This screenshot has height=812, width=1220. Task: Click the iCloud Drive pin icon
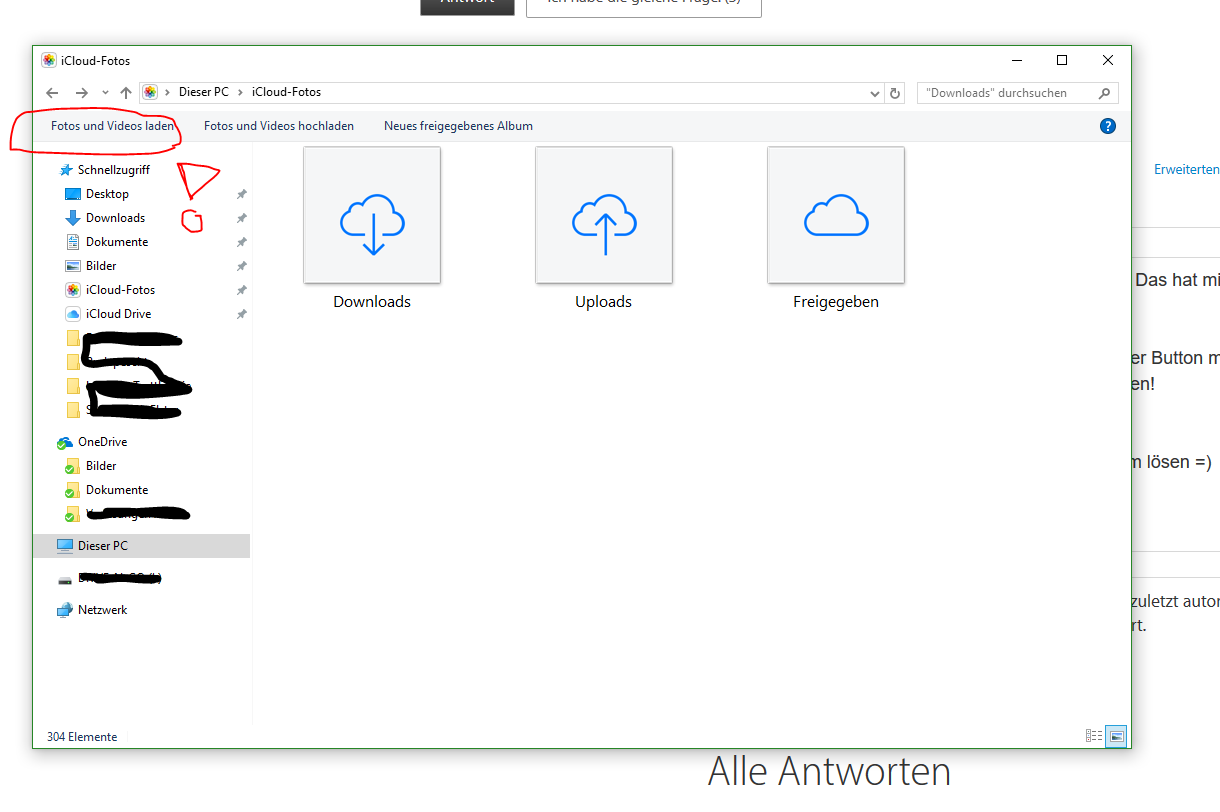241,314
